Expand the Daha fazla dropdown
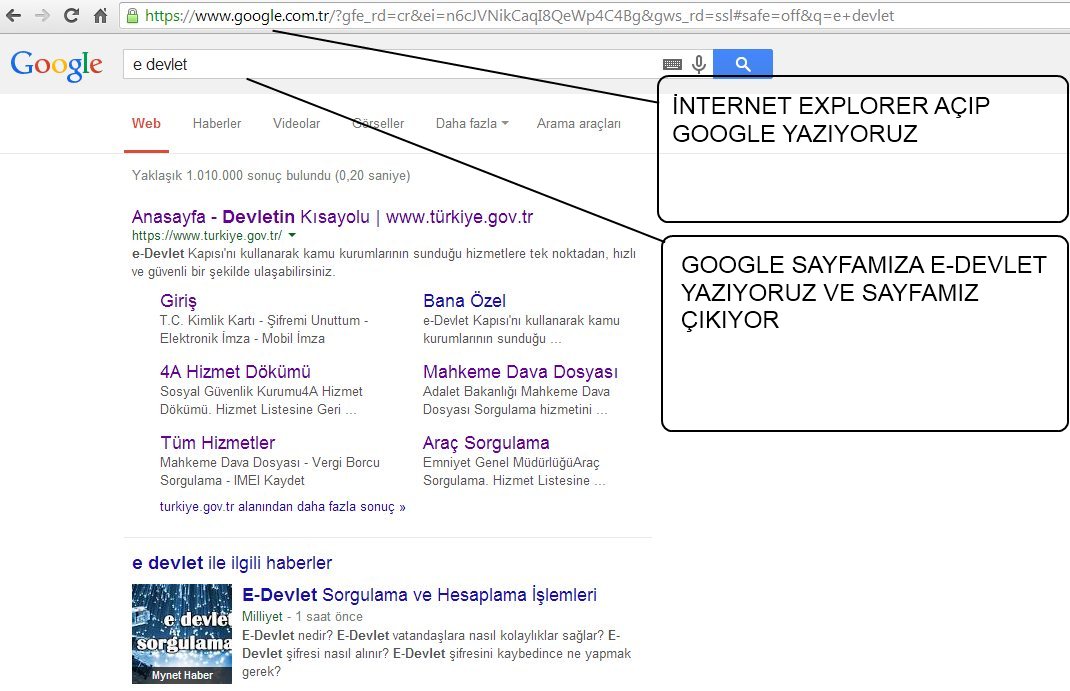 472,124
